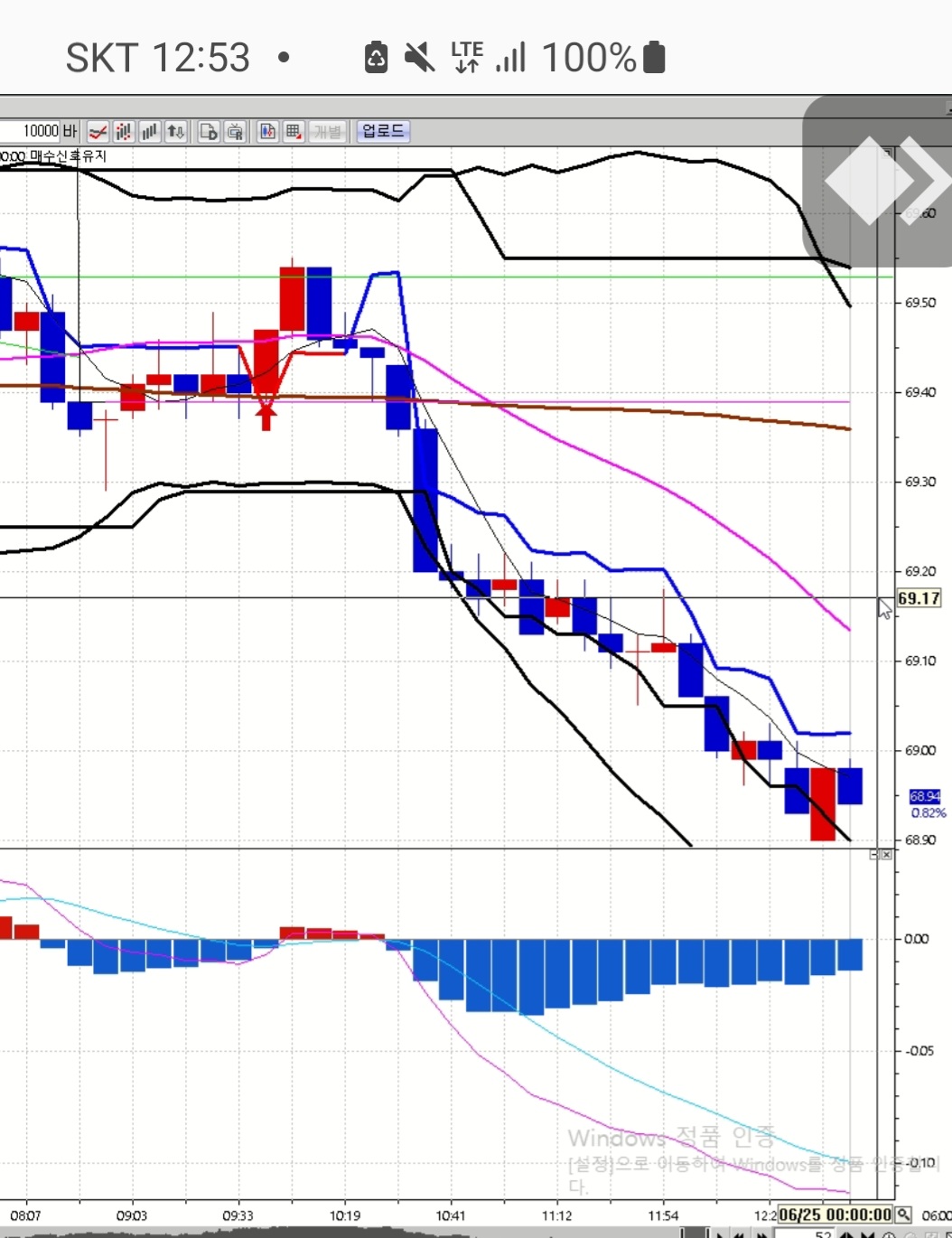Toggle the up-down arrows icon
This screenshot has height=1238, width=952.
click(176, 132)
